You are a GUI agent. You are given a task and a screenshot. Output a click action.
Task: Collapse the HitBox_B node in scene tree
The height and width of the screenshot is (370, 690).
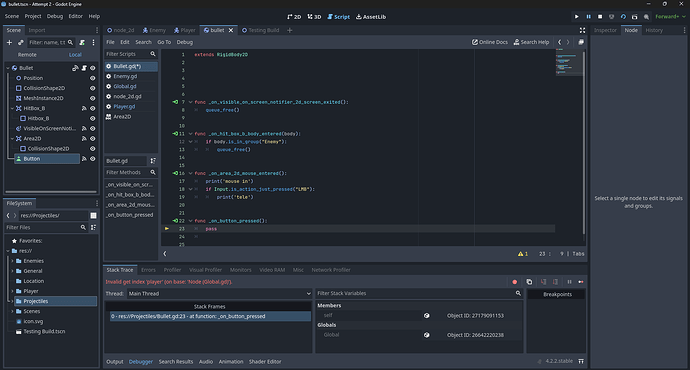click(x=12, y=108)
